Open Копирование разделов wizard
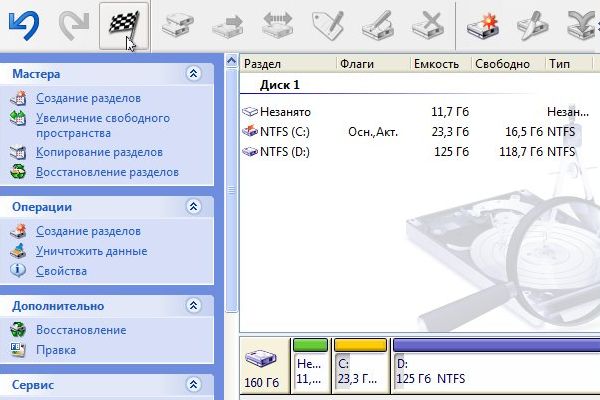This screenshot has width=600, height=400. pyautogui.click(x=99, y=152)
